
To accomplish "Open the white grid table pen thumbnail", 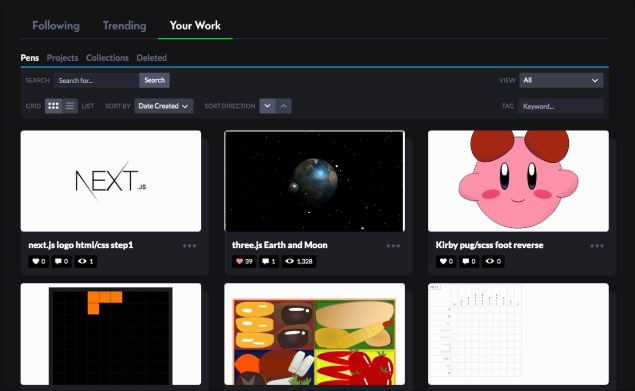I will pyautogui.click(x=518, y=334).
